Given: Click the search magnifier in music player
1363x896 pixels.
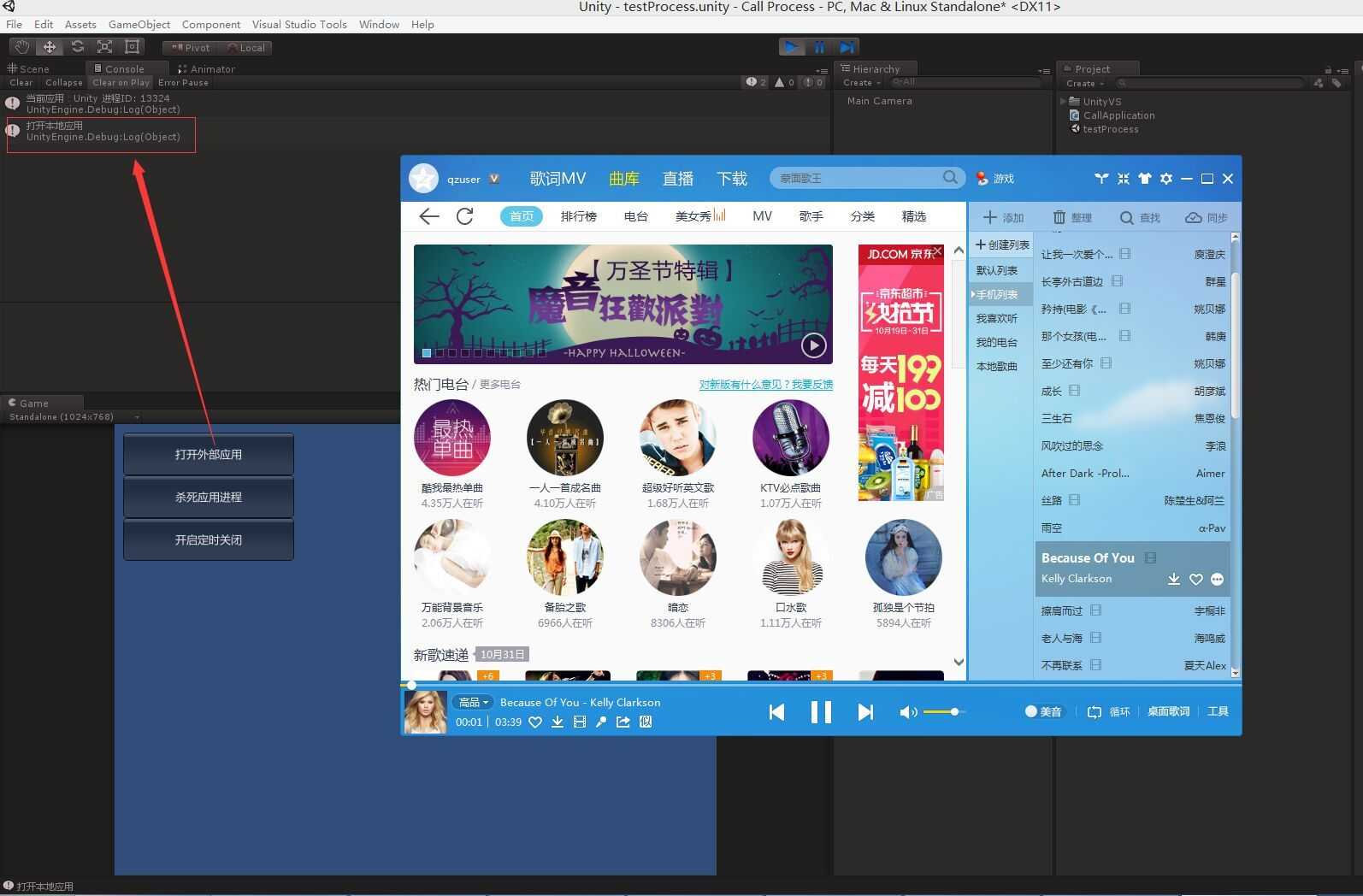Looking at the screenshot, I should (950, 177).
